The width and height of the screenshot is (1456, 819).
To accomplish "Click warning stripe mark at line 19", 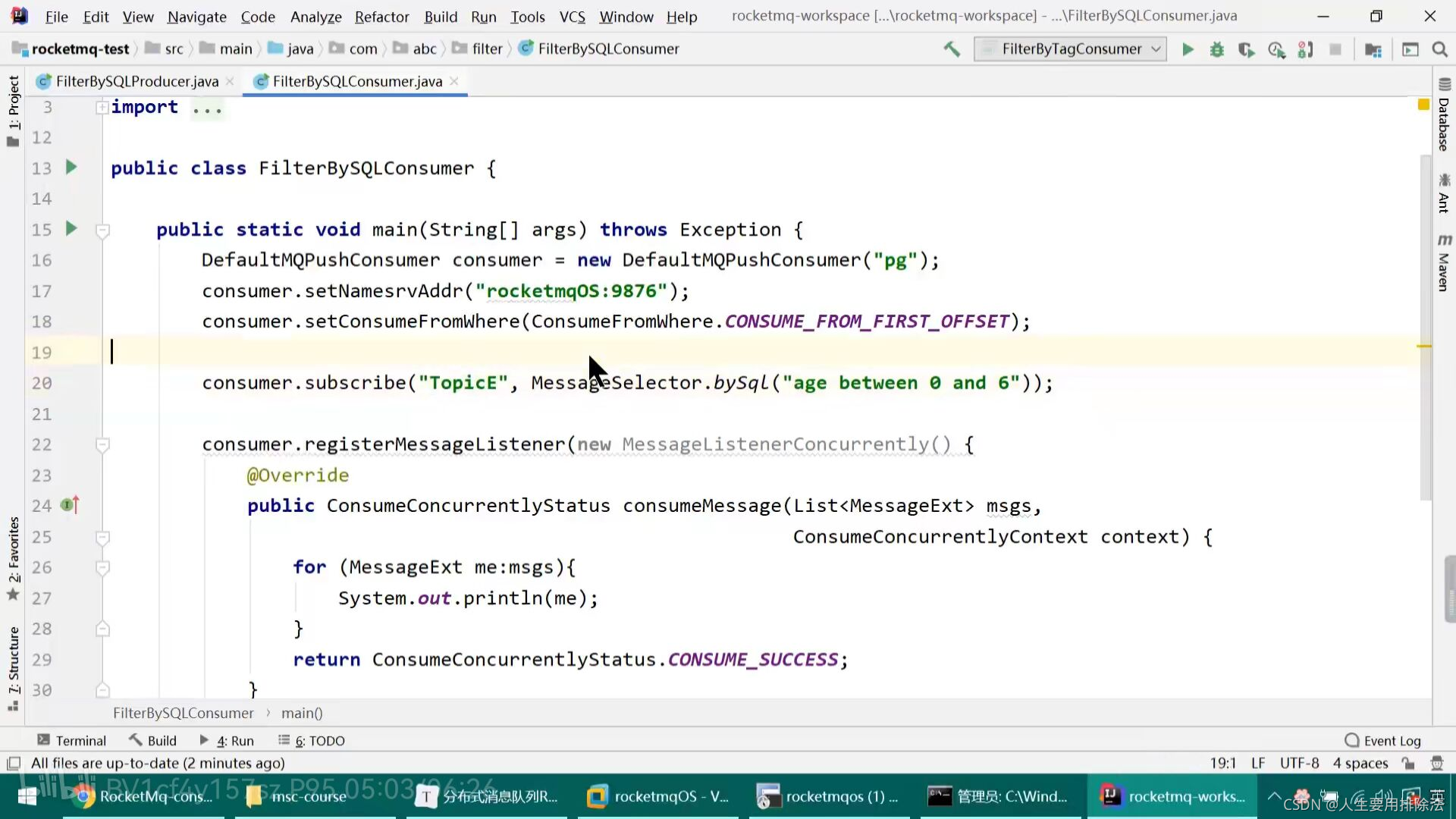I will (x=1424, y=346).
